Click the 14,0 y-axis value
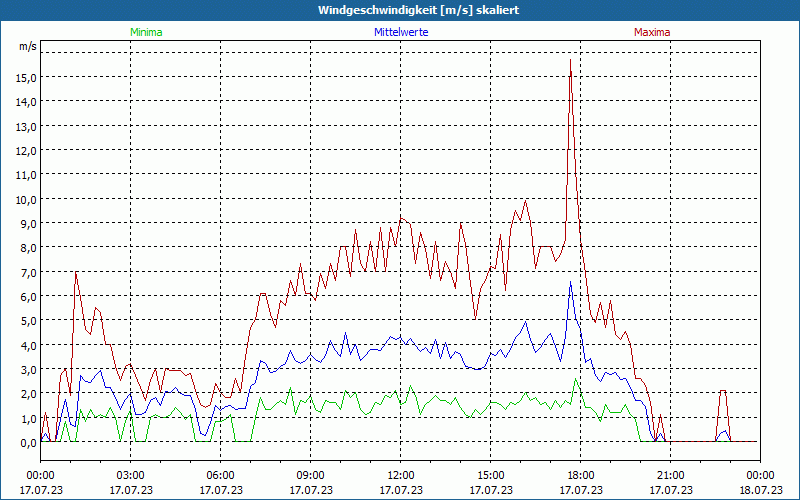Screen dimensions: 800x500 pyautogui.click(x=28, y=102)
